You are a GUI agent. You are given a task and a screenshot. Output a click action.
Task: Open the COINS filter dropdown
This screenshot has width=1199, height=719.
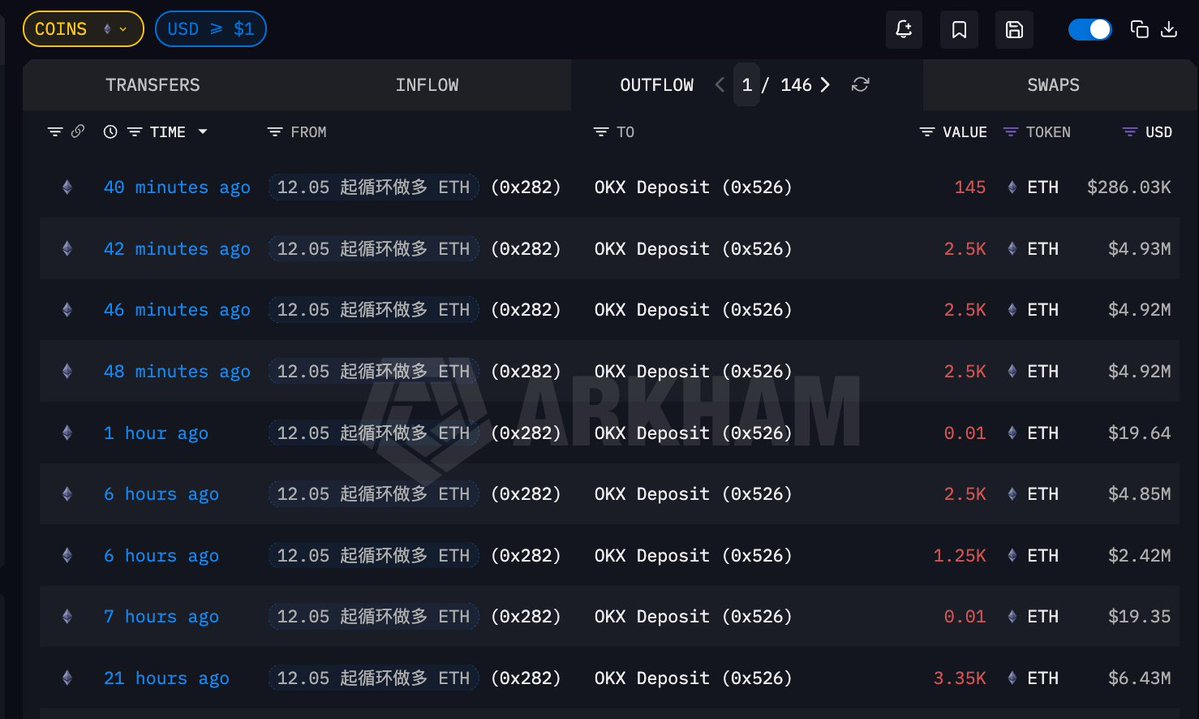click(83, 29)
